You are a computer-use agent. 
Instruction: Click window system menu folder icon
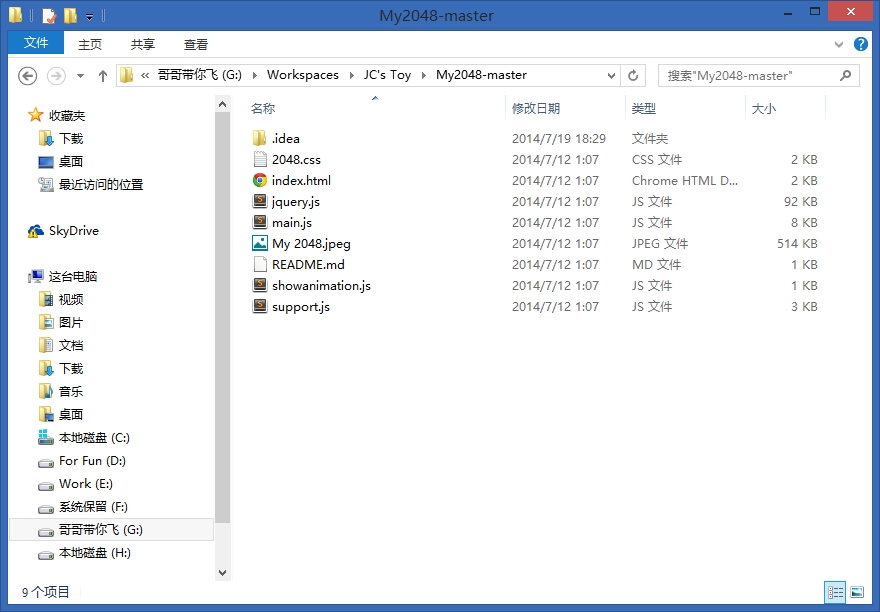click(x=16, y=15)
